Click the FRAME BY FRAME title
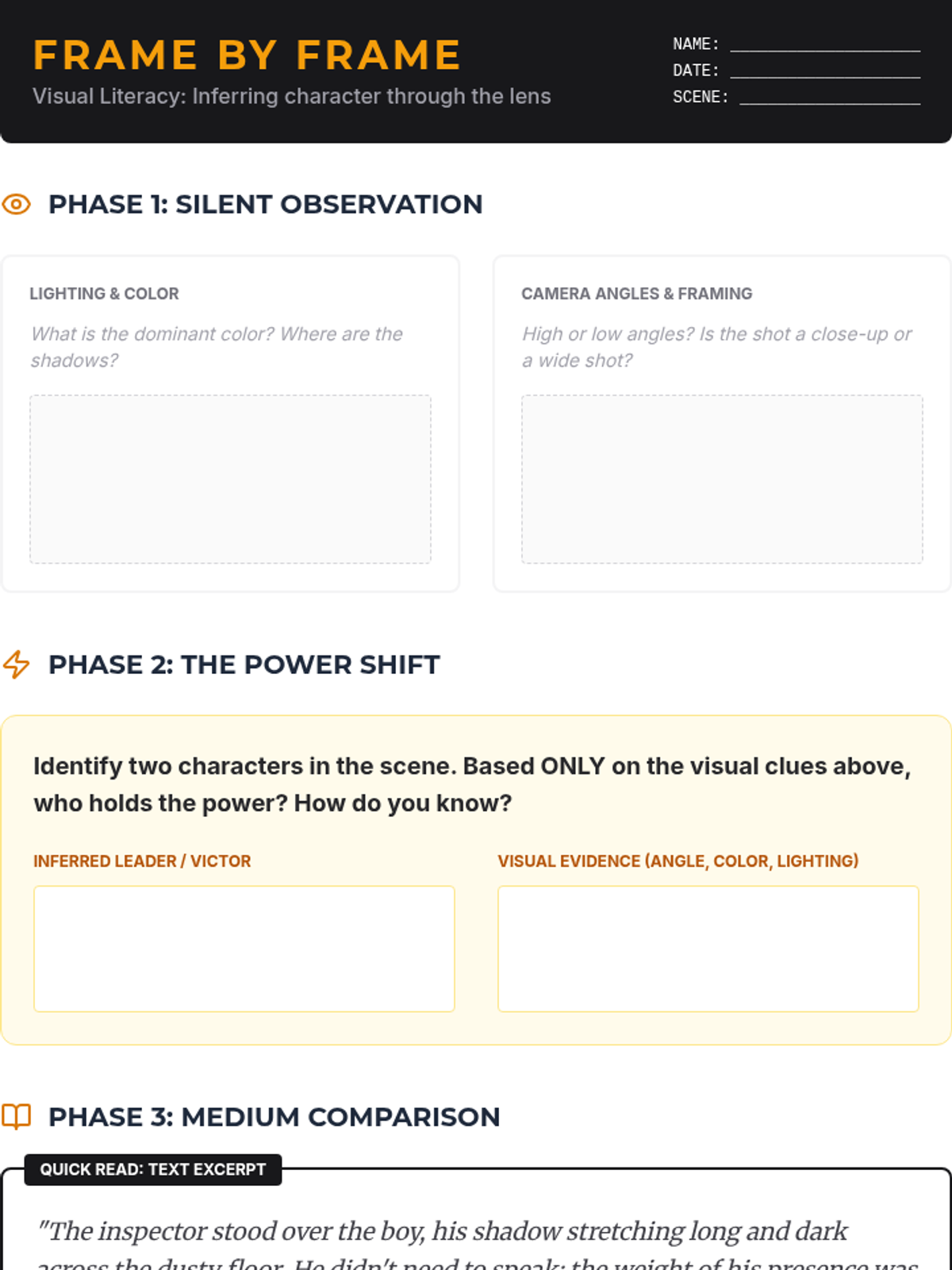952x1270 pixels. (247, 56)
